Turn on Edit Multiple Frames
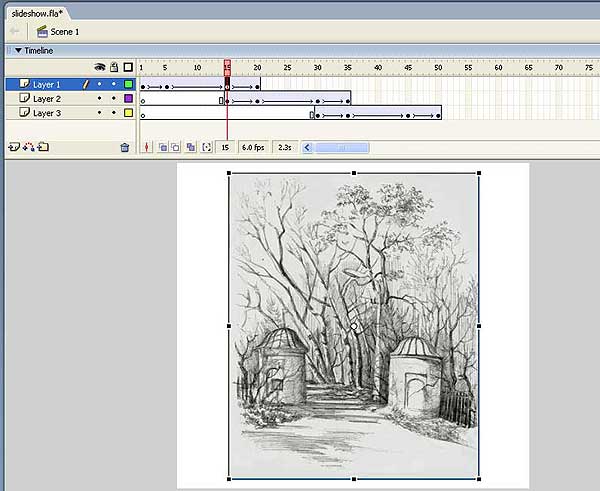 coord(191,147)
